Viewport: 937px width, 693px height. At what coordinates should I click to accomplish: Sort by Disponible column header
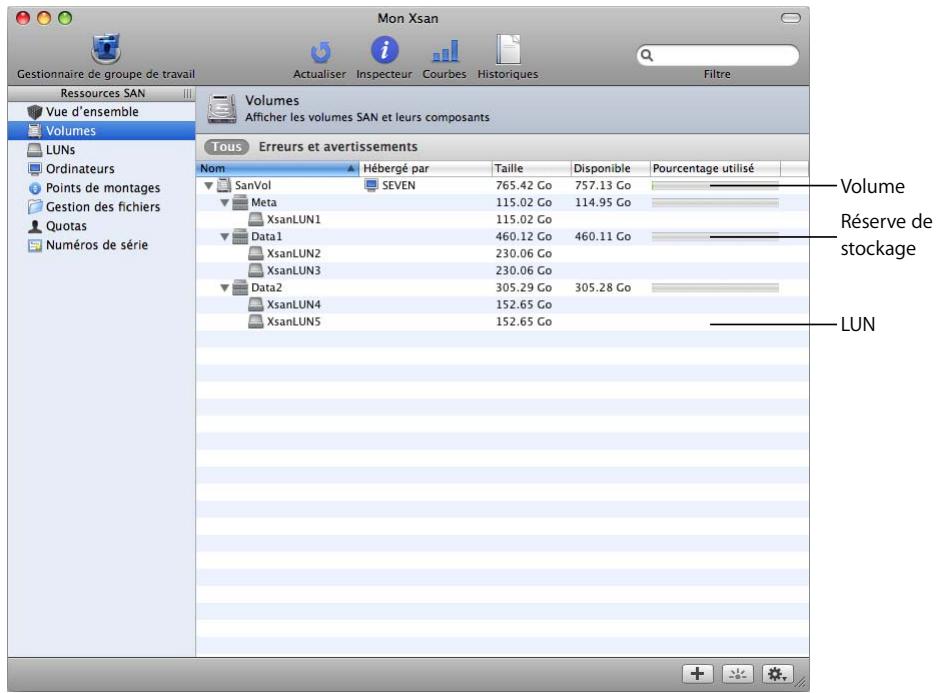coord(610,168)
